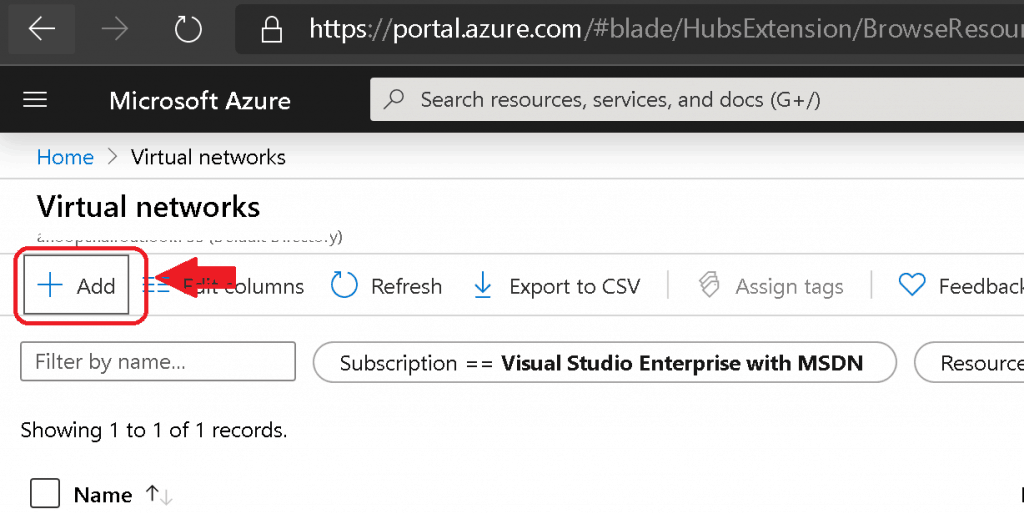This screenshot has width=1024, height=514.
Task: Select the portal.azure.com URL address bar
Action: [x=630, y=29]
